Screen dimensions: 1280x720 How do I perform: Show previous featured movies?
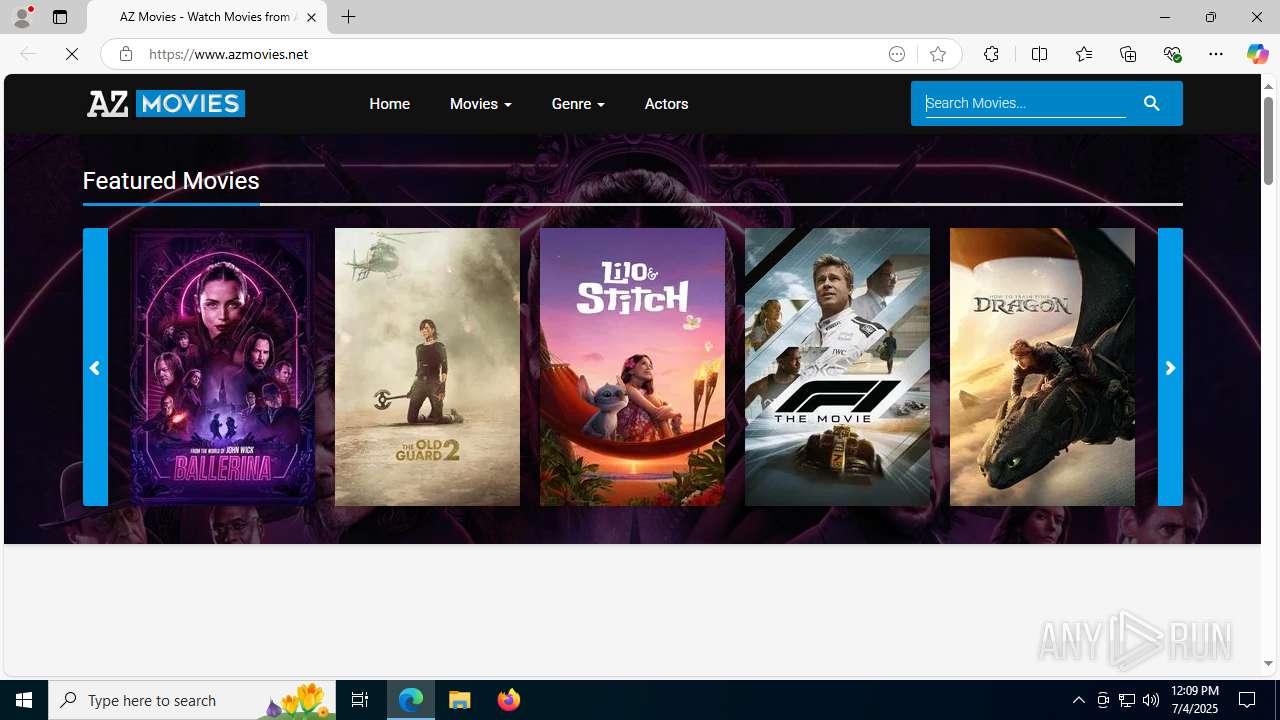(x=95, y=367)
